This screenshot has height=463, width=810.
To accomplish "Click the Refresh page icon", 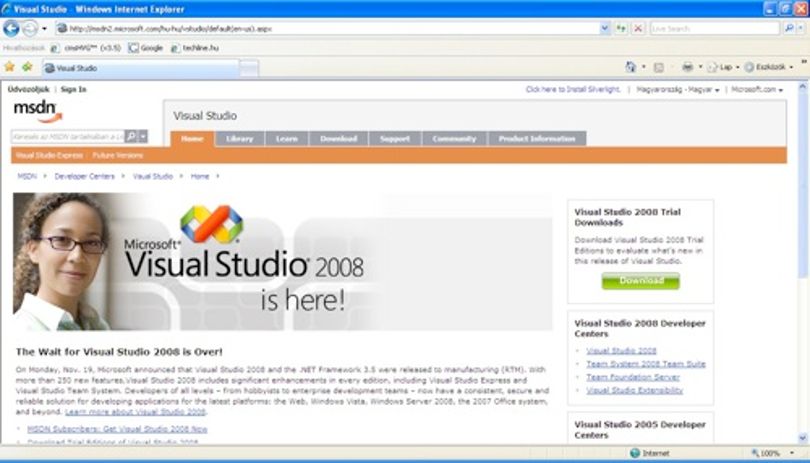I will pyautogui.click(x=621, y=28).
